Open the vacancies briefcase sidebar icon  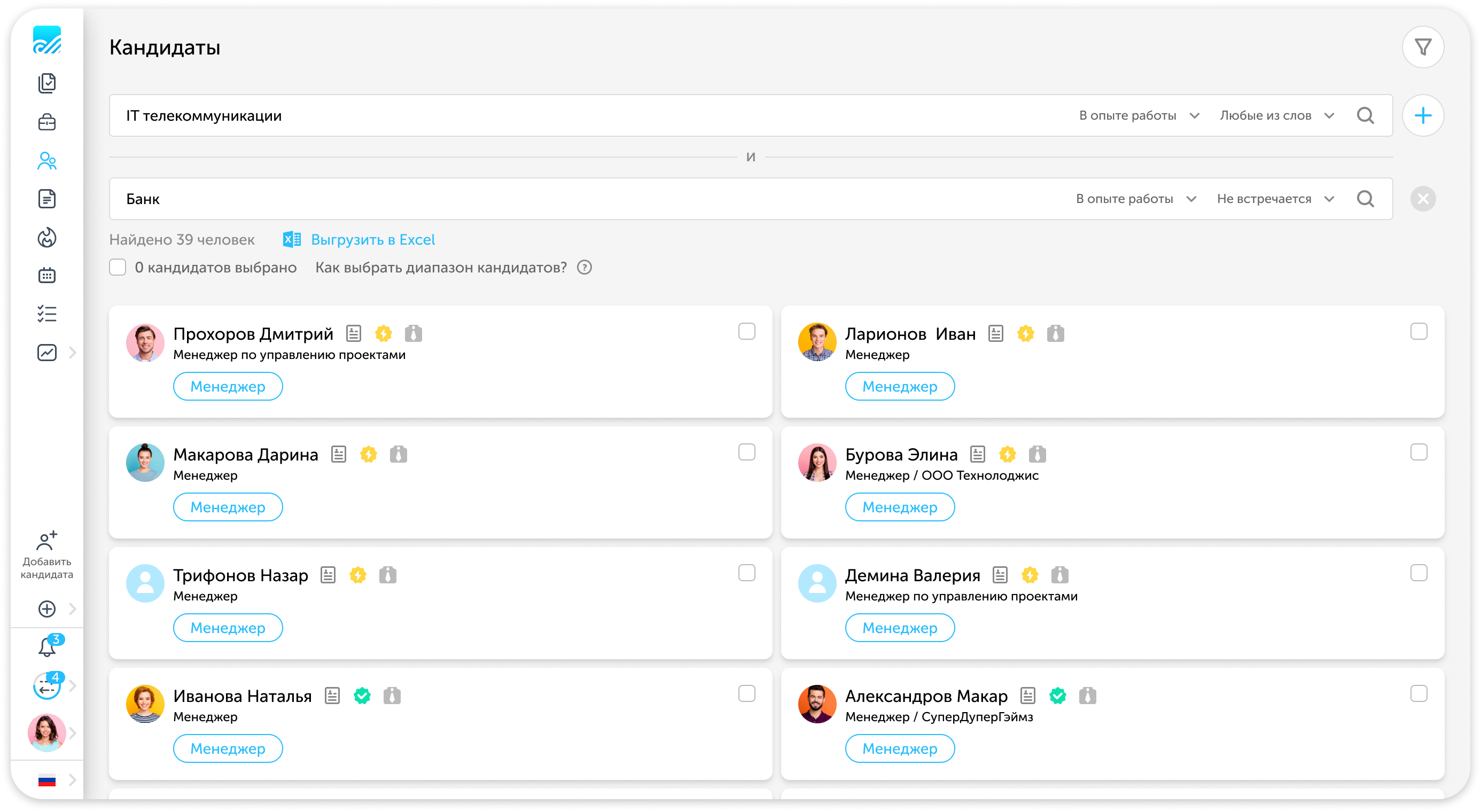tap(47, 122)
